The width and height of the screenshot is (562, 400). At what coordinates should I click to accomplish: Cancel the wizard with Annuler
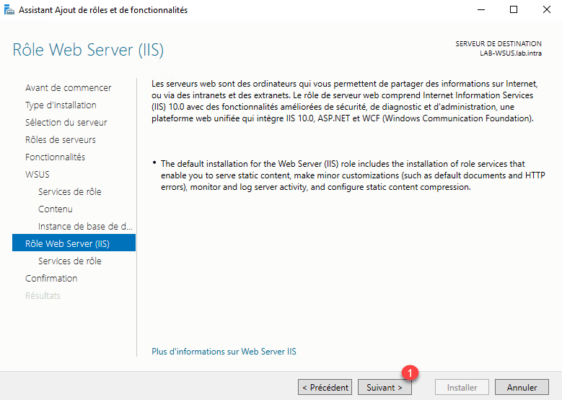tap(522, 387)
